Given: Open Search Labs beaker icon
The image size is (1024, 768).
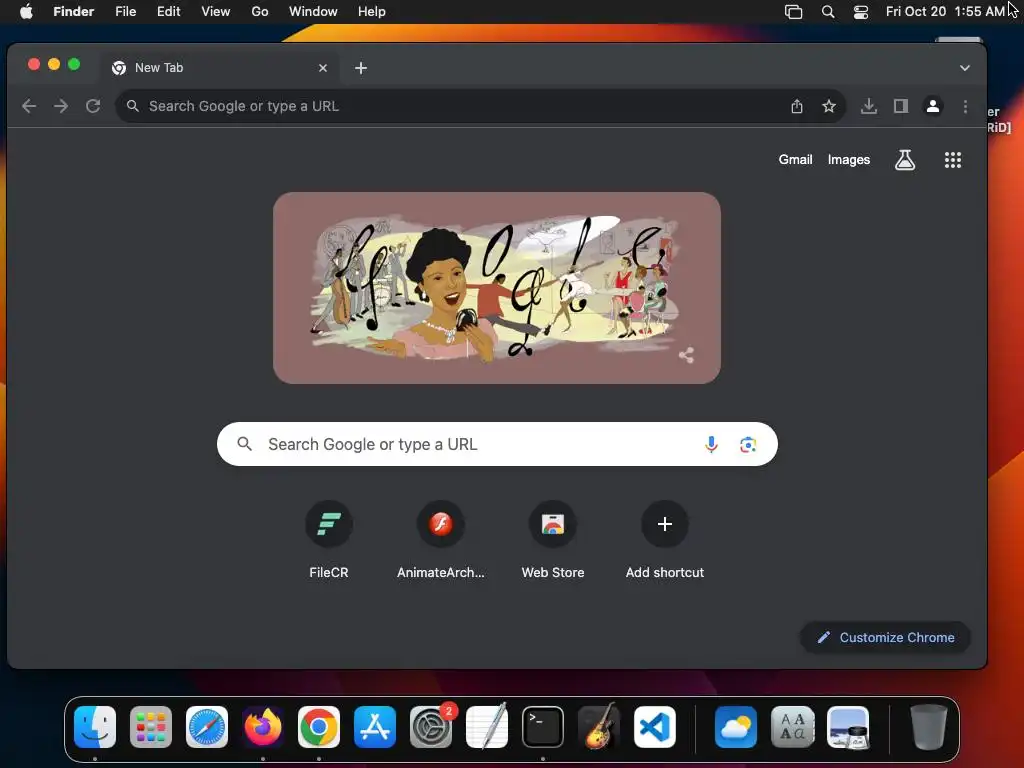Looking at the screenshot, I should [904, 160].
